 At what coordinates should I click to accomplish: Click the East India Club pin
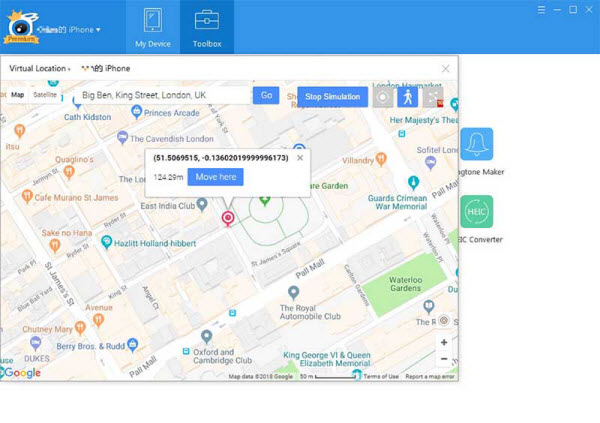[202, 204]
